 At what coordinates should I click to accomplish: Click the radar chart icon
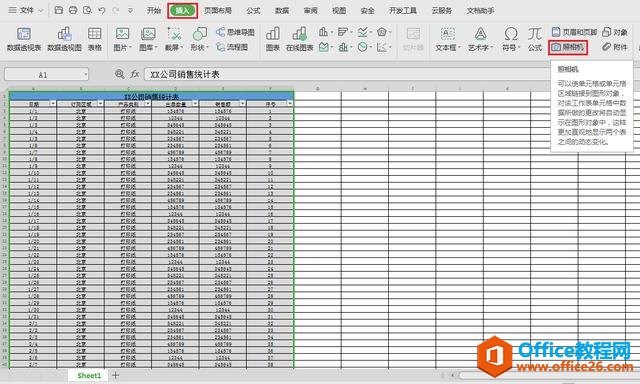(382, 32)
